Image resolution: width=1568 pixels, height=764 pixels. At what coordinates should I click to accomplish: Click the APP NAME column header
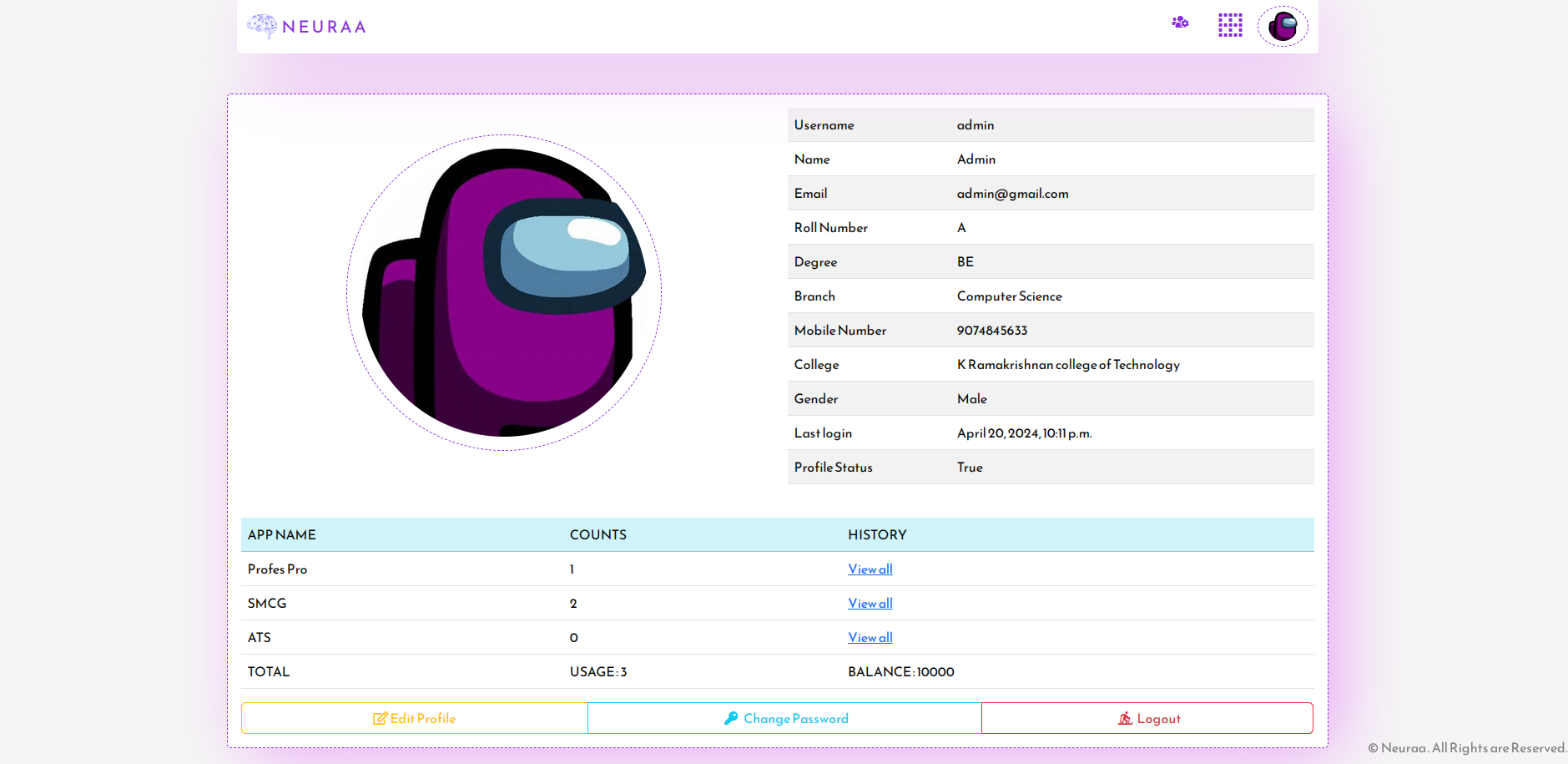point(282,535)
